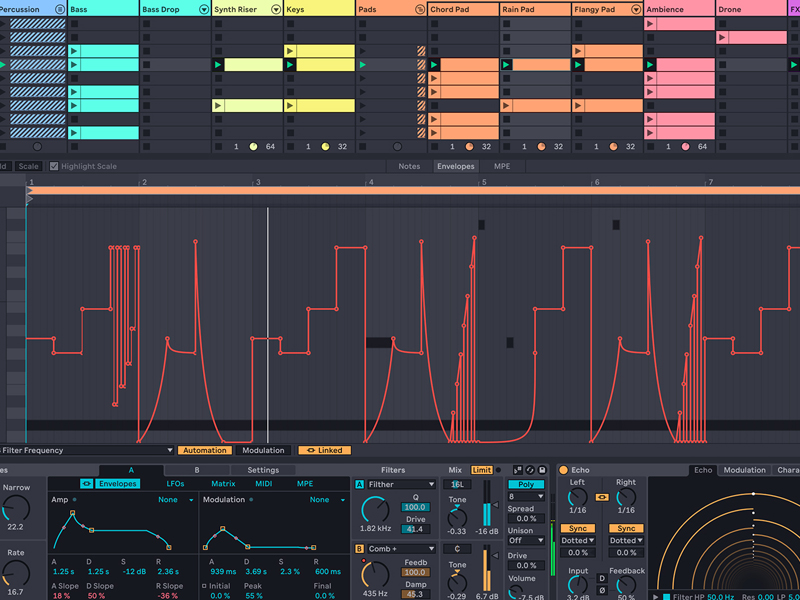800x600 pixels.
Task: Click the Limit button in mixer
Action: click(482, 470)
